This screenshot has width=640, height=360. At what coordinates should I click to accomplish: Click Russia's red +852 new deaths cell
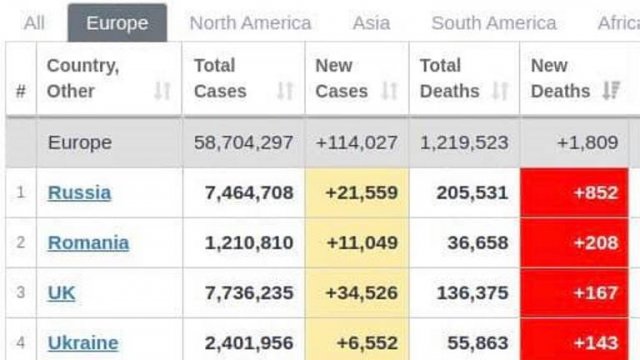[574, 193]
